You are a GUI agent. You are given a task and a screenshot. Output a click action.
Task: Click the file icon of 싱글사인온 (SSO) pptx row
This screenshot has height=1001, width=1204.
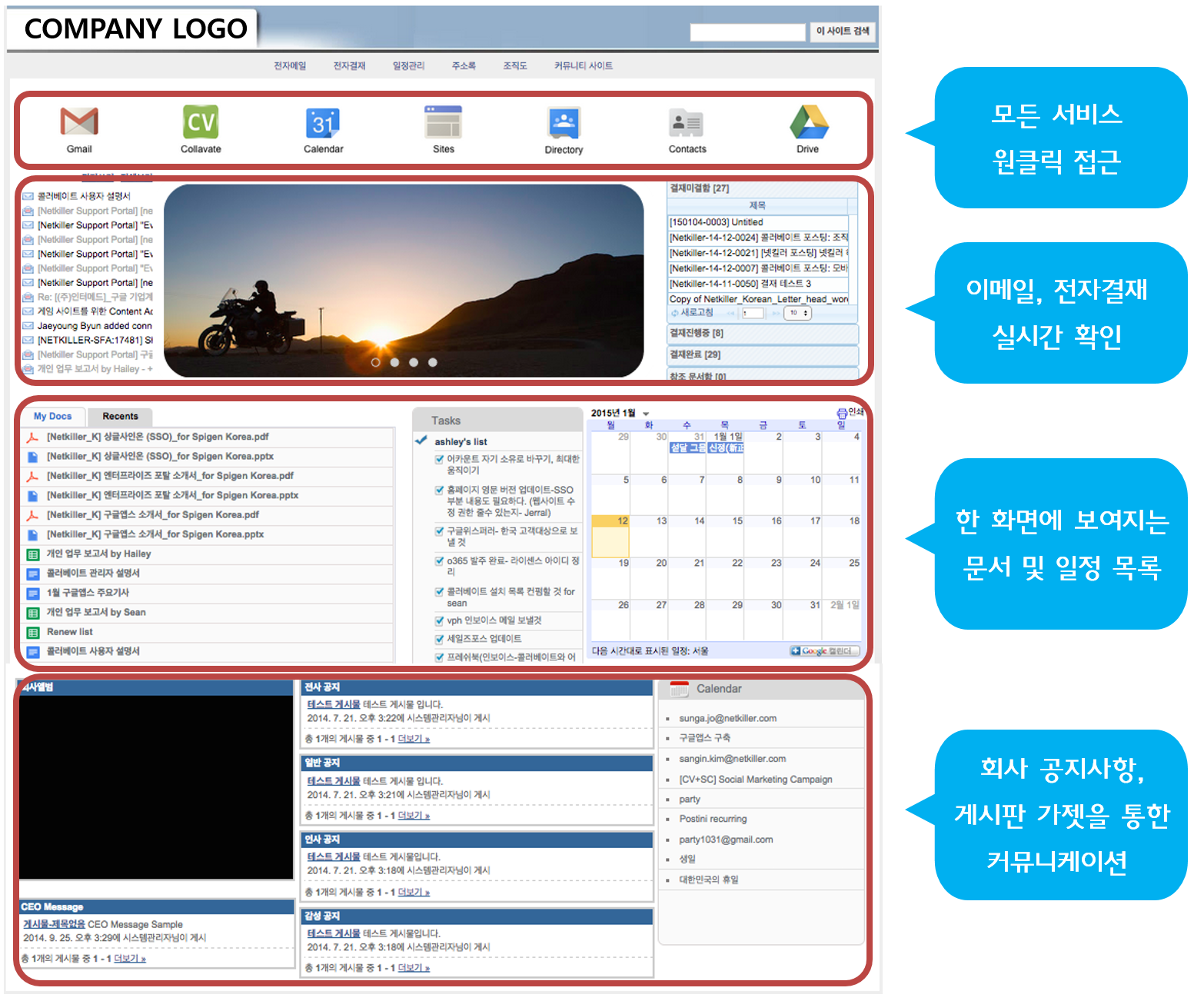(x=32, y=457)
